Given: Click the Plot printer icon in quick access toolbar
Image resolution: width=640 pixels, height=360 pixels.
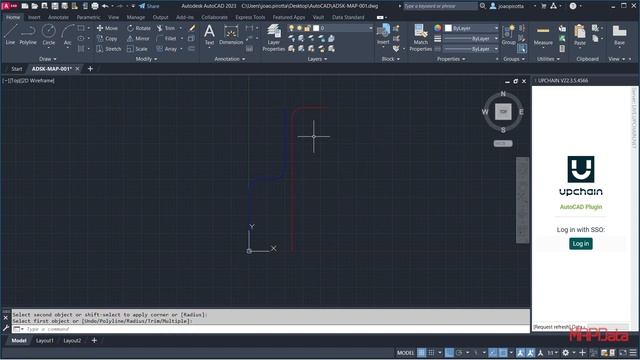Looking at the screenshot, I should (95, 6).
